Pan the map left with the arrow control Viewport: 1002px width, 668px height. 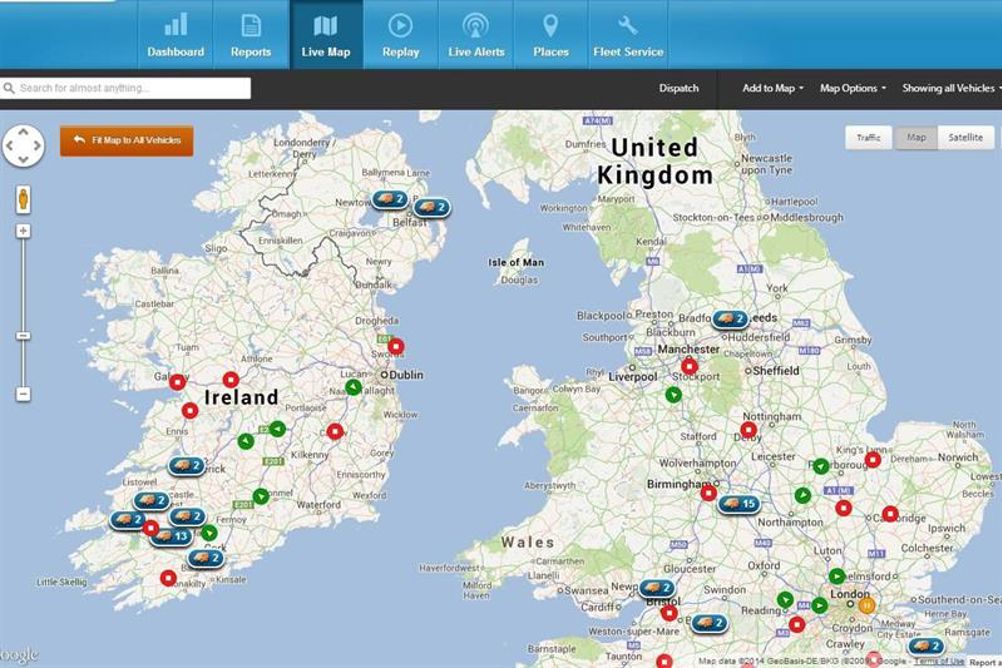click(x=10, y=146)
